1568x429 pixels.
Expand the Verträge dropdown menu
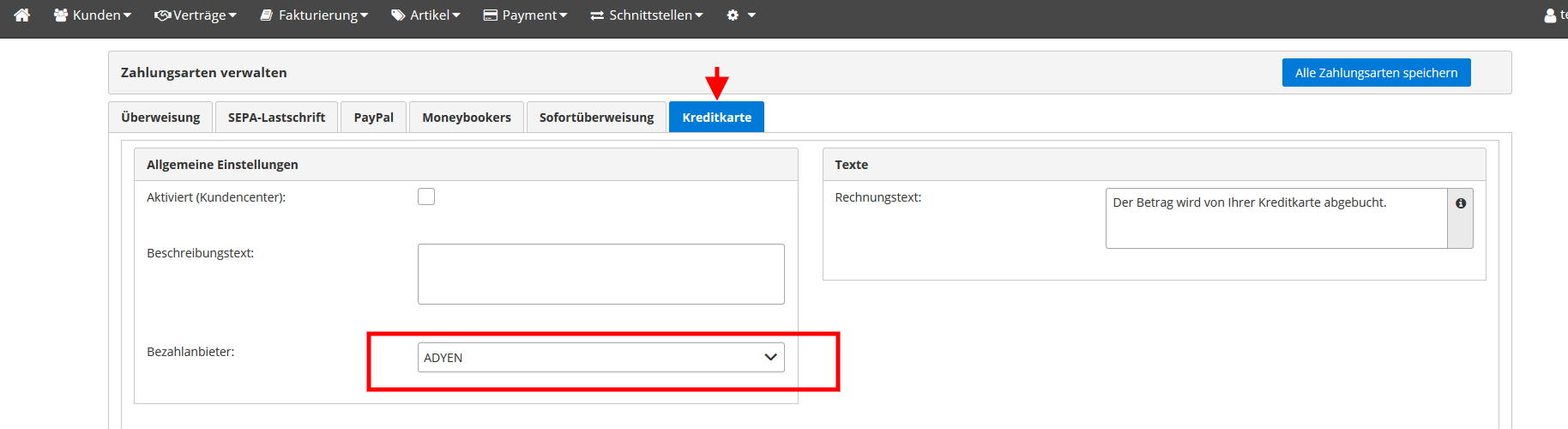tap(196, 15)
